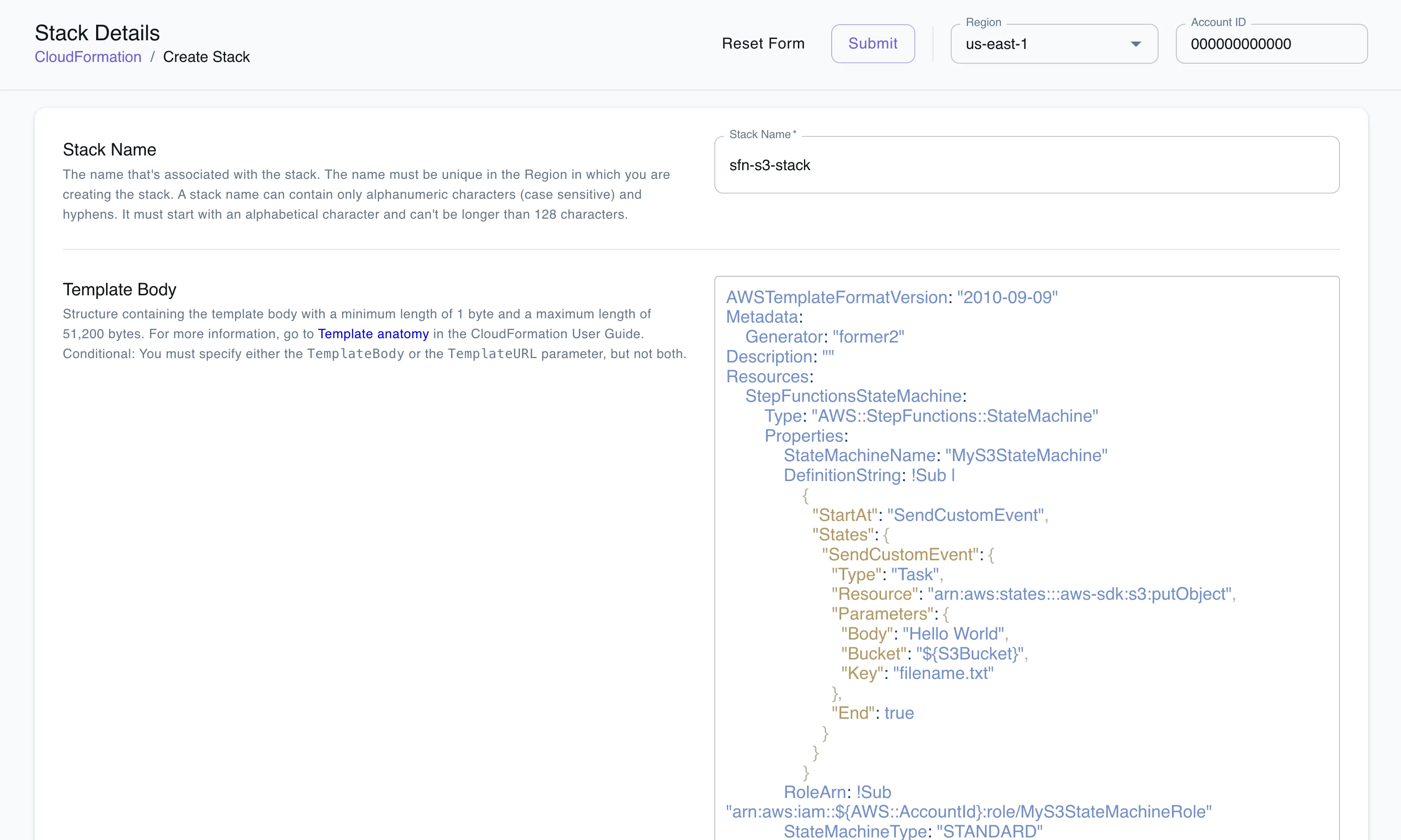Click the Submit button
The height and width of the screenshot is (840, 1401).
(872, 43)
